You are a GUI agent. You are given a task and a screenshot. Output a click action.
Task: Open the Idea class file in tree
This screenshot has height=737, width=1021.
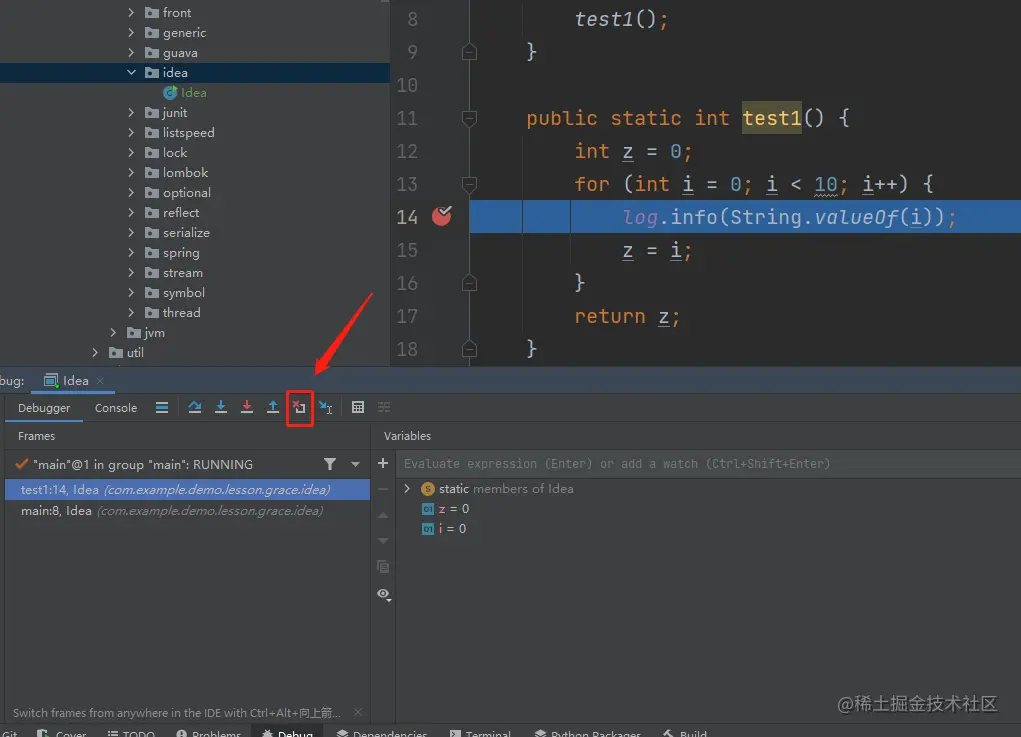click(185, 92)
